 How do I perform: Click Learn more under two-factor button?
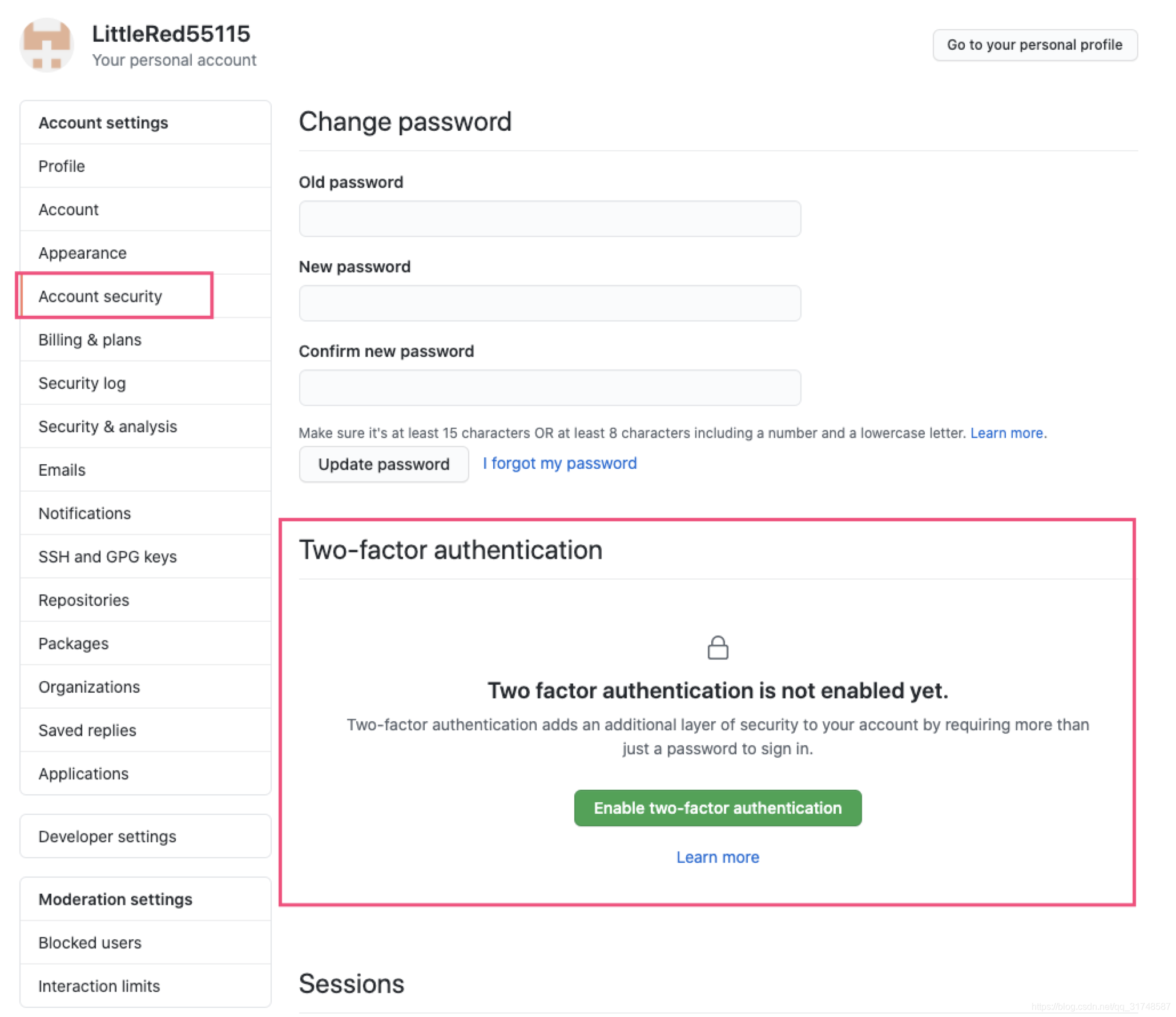click(718, 857)
